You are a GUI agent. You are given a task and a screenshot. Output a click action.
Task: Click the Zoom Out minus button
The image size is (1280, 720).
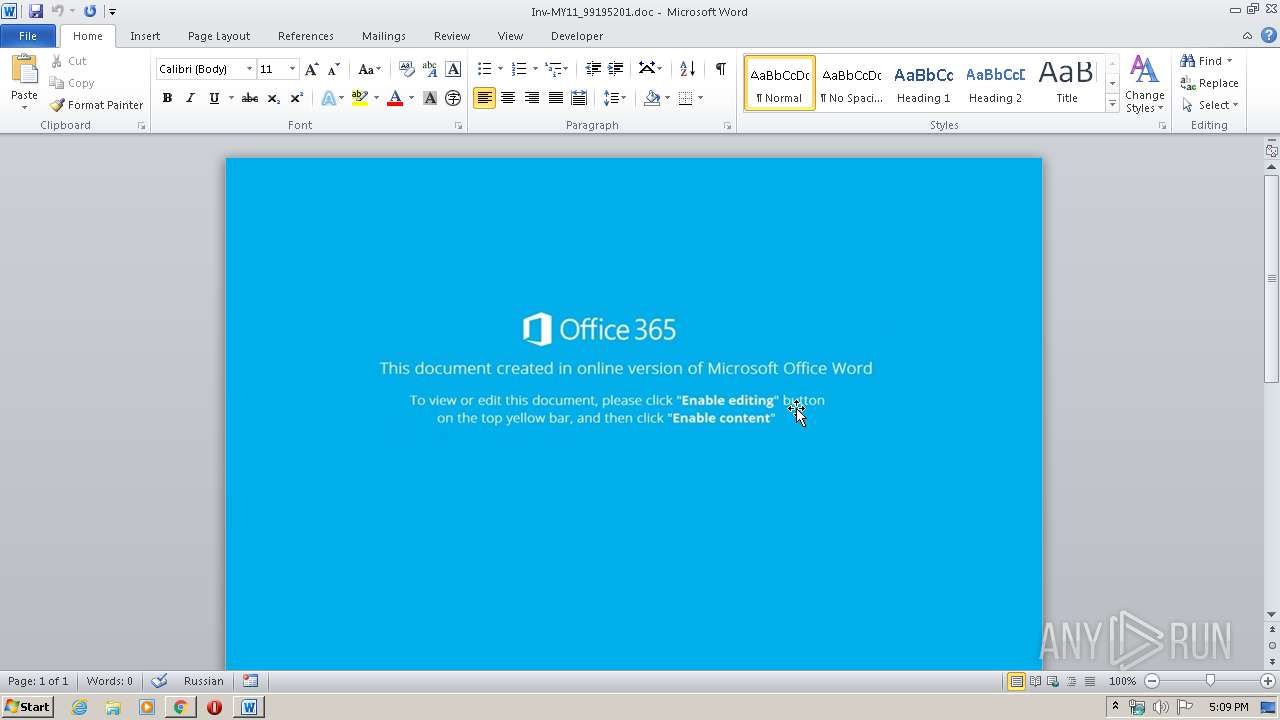click(1152, 681)
